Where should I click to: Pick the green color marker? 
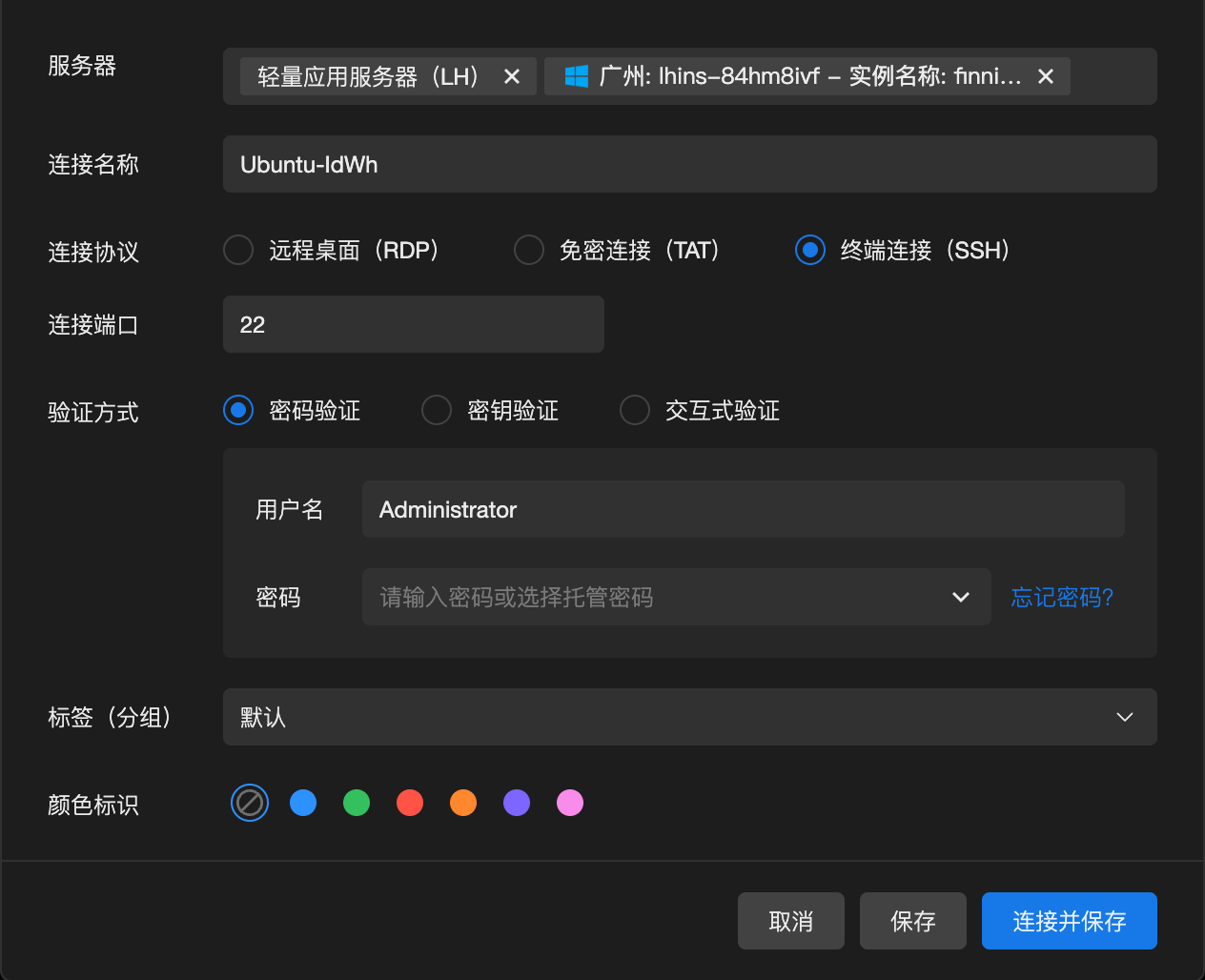(357, 803)
